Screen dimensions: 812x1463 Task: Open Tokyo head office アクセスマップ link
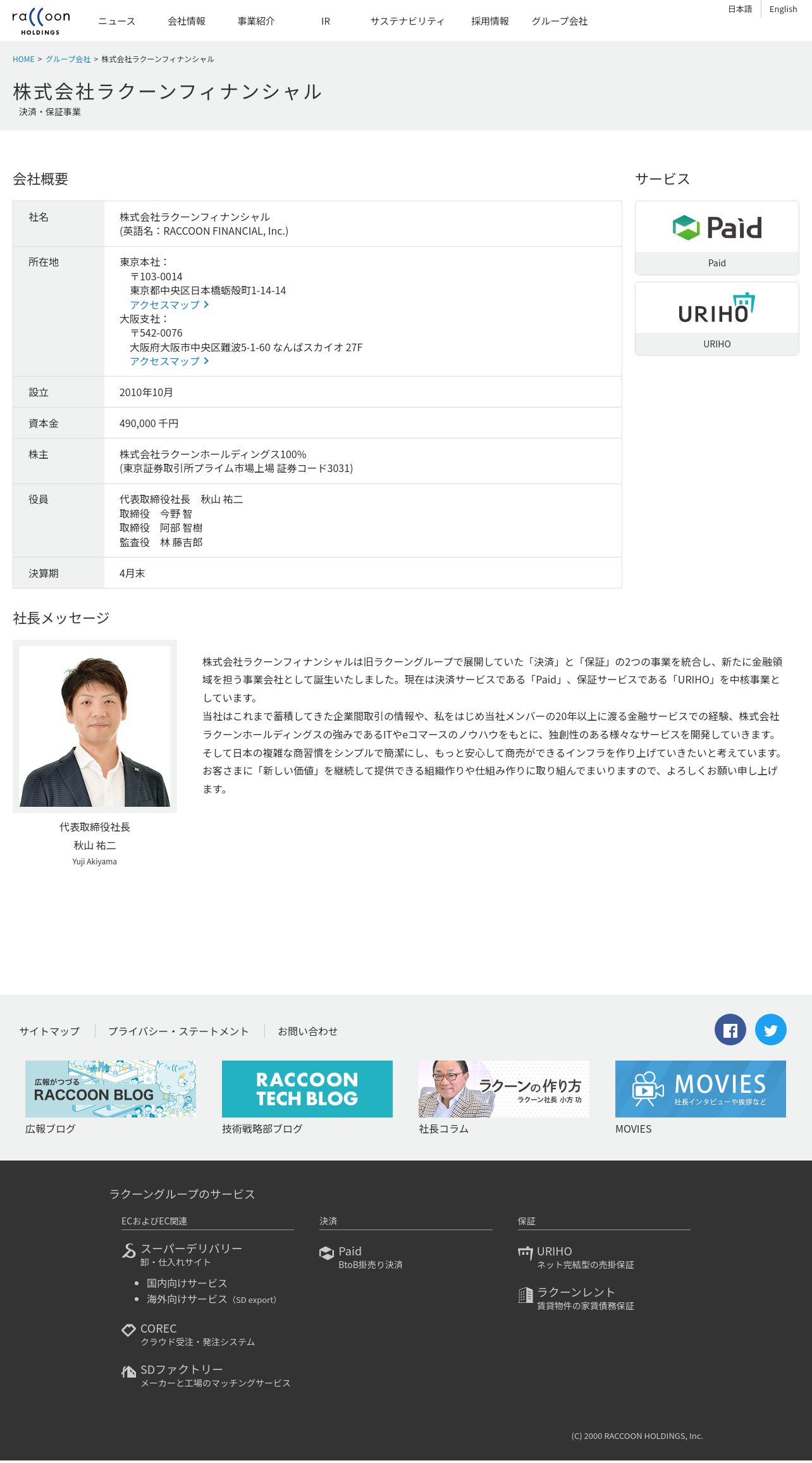pos(169,304)
